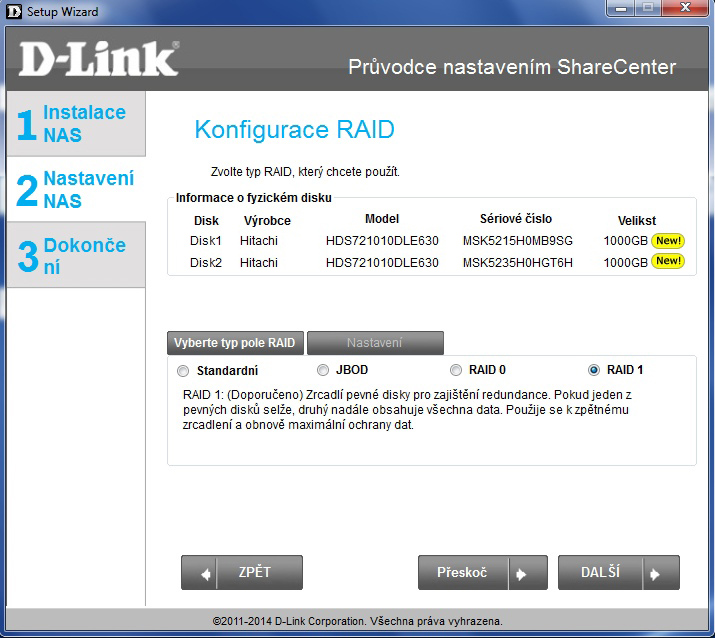Screen dimensions: 715x638
Task: Open the Vyberte typ pole RAID tab
Action: tap(235, 343)
